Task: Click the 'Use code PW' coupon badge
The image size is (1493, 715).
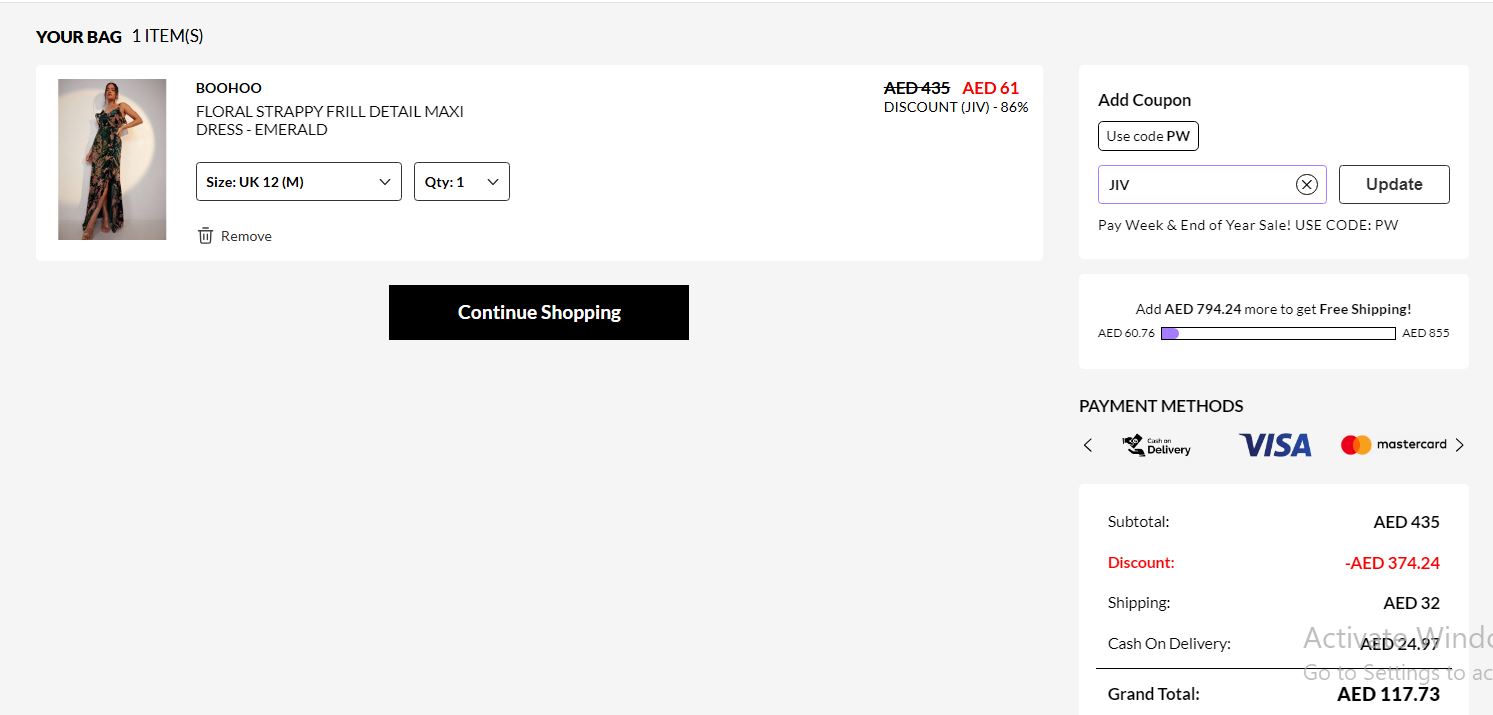Action: (1147, 135)
